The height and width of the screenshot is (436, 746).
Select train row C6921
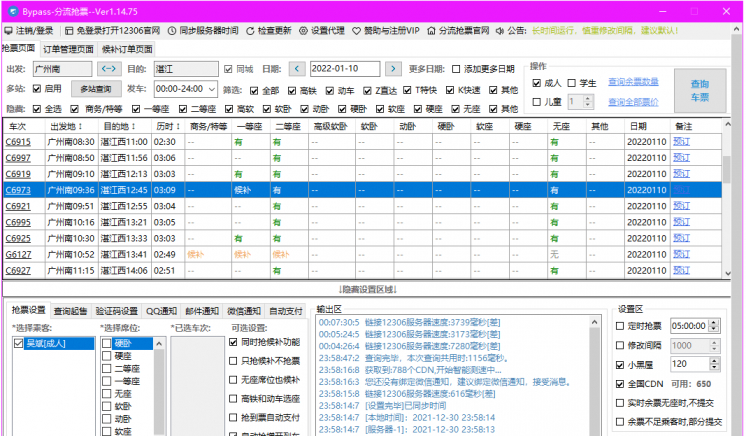363,206
